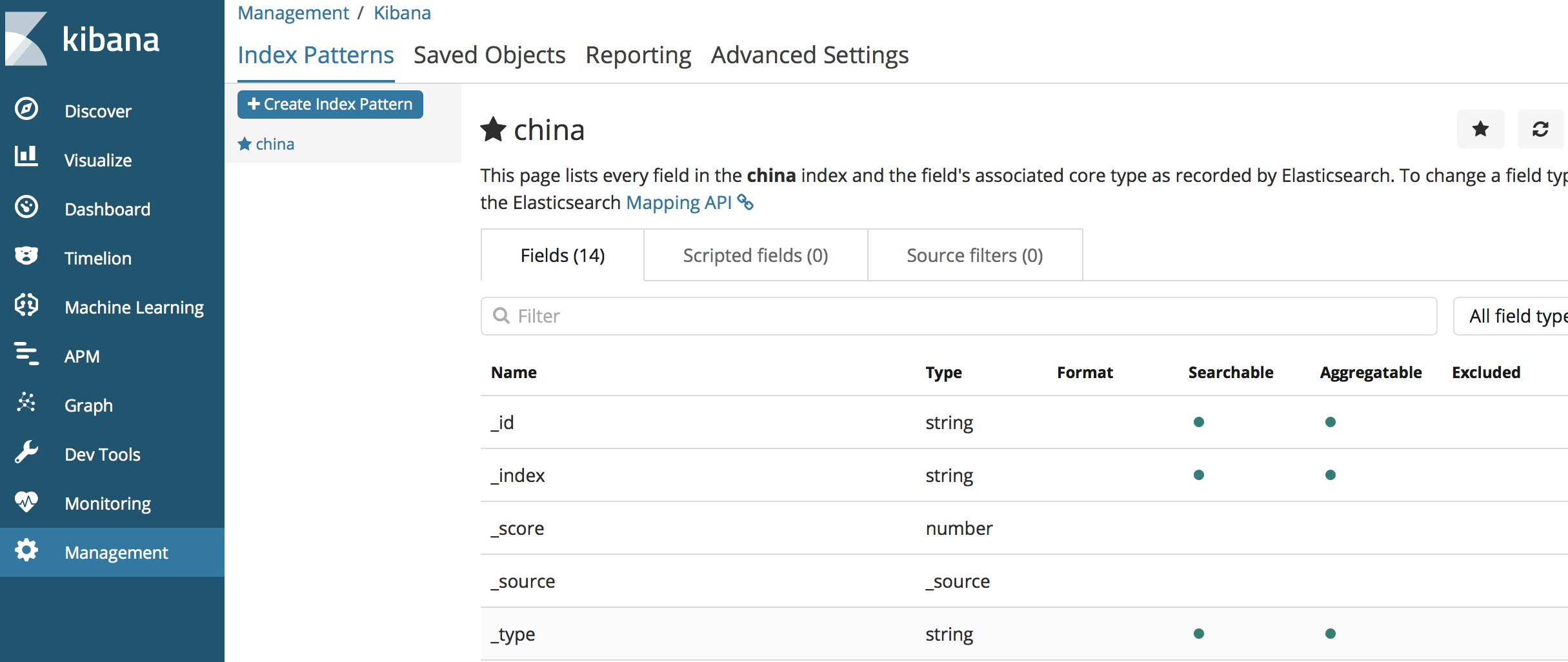Open the Monitoring heartbeat icon

(26, 501)
